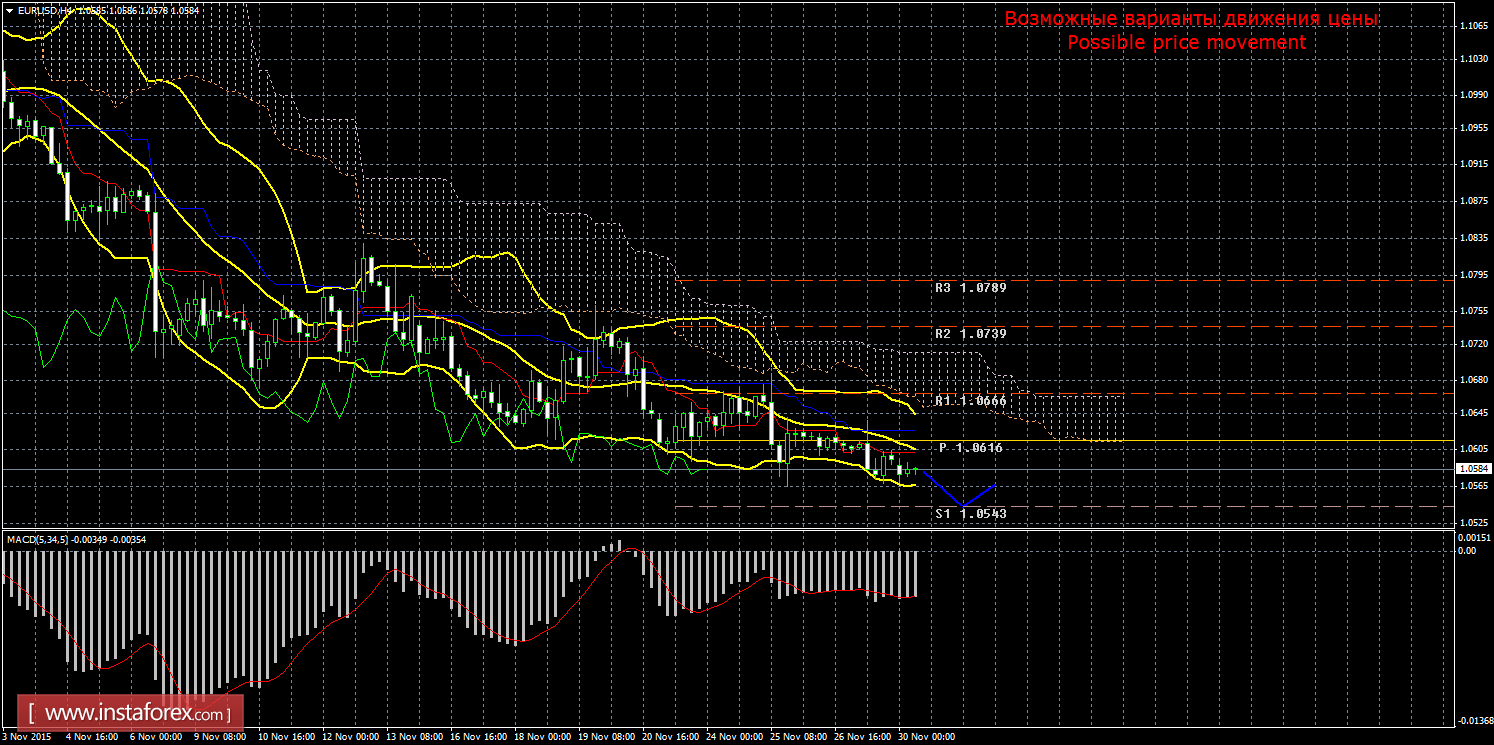Select the P 1.0616 pivot label

[970, 449]
